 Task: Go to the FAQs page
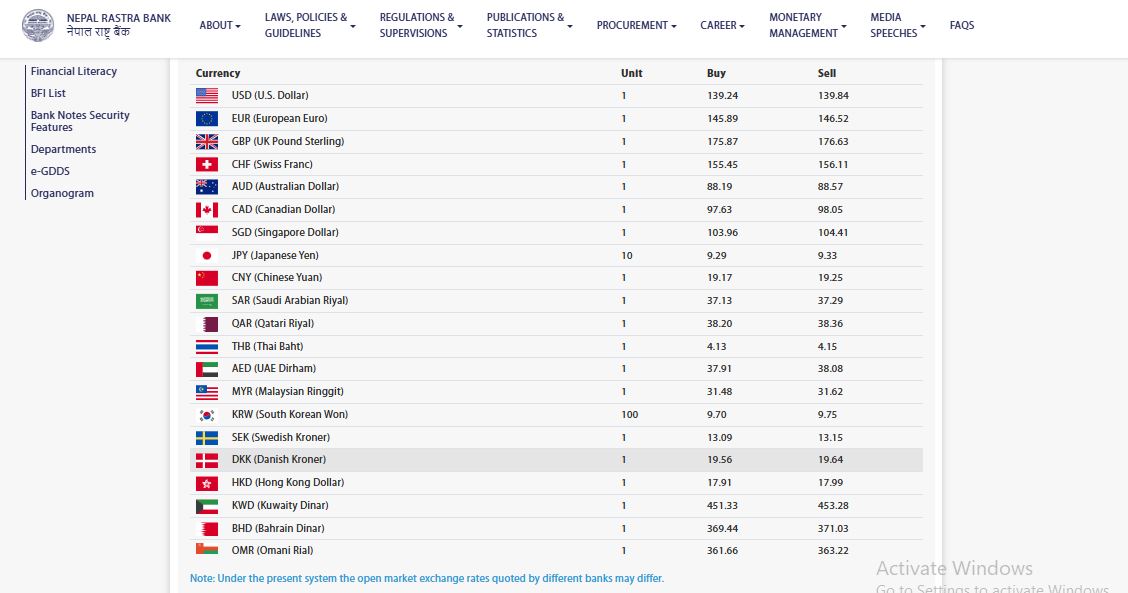tap(962, 25)
